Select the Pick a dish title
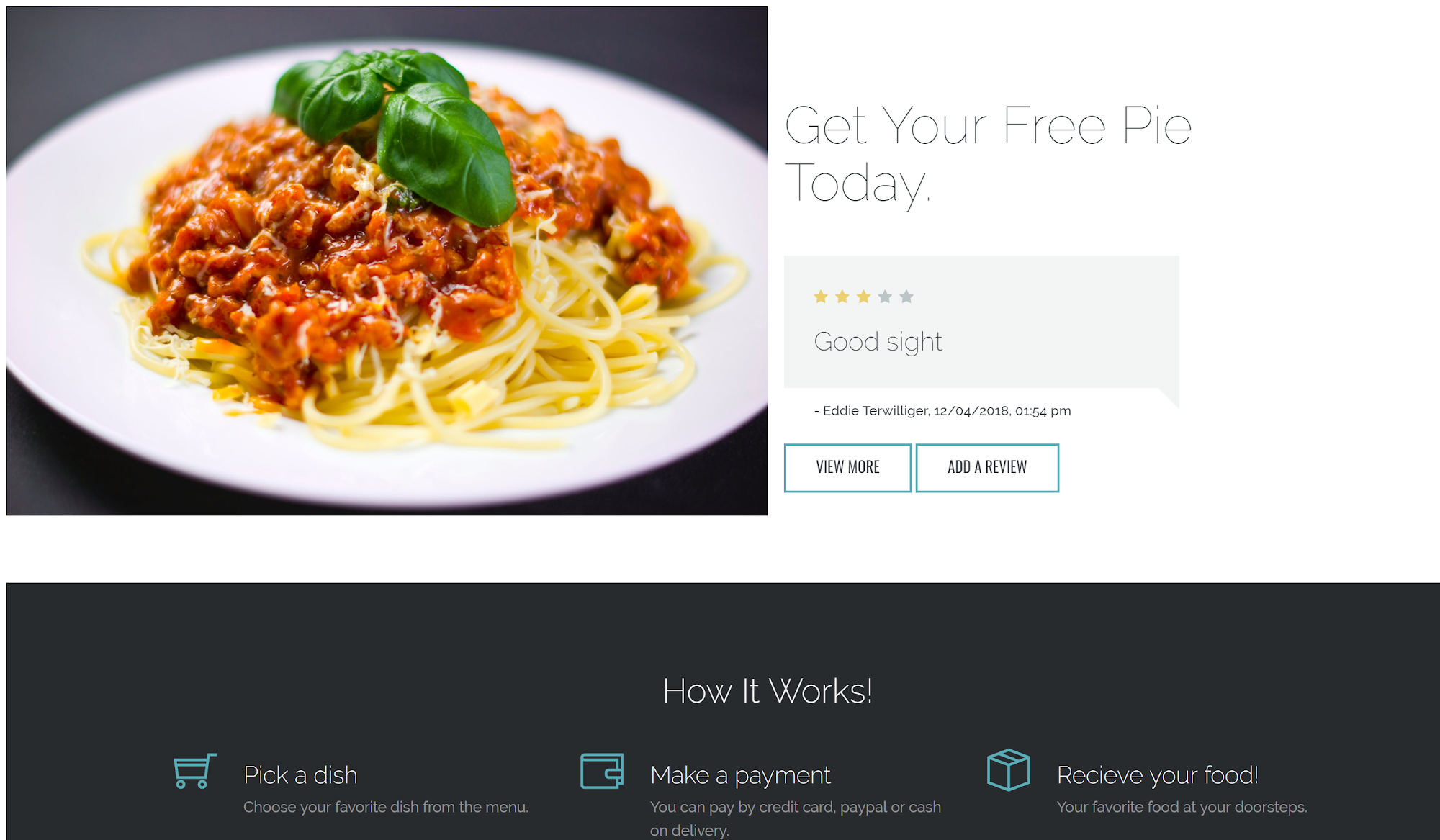 (300, 775)
